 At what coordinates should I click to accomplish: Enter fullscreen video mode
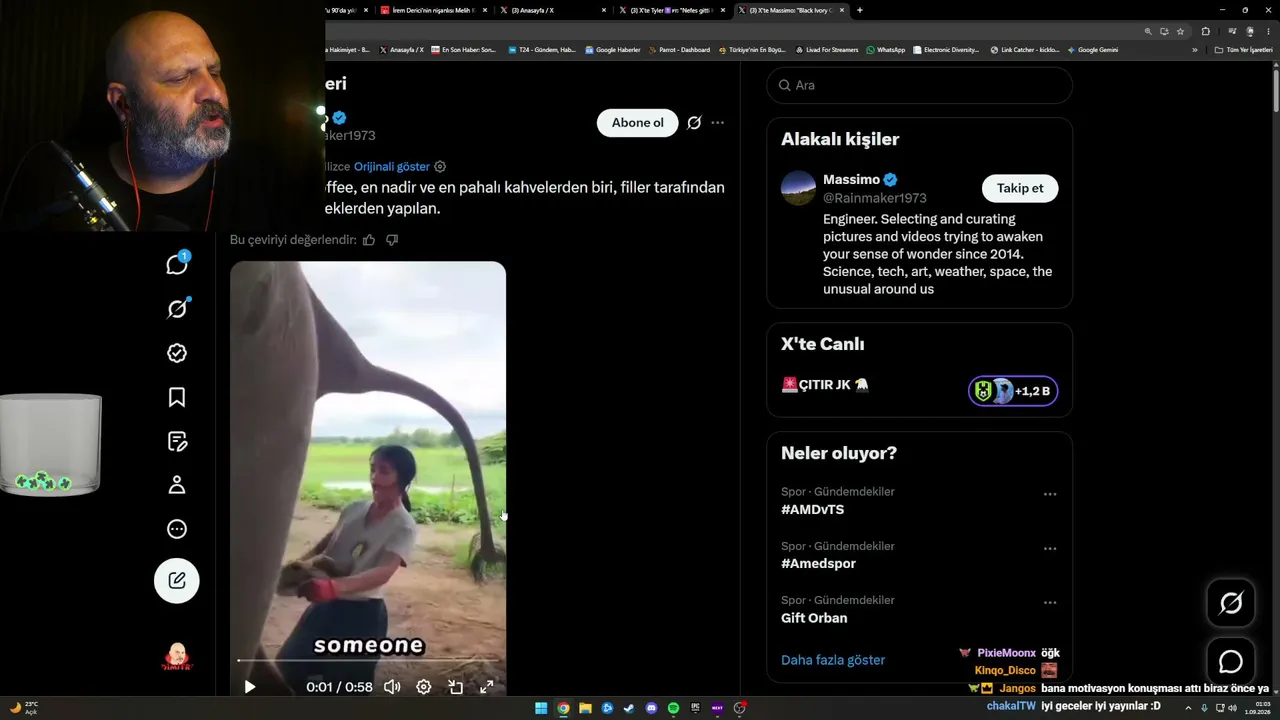(x=487, y=687)
